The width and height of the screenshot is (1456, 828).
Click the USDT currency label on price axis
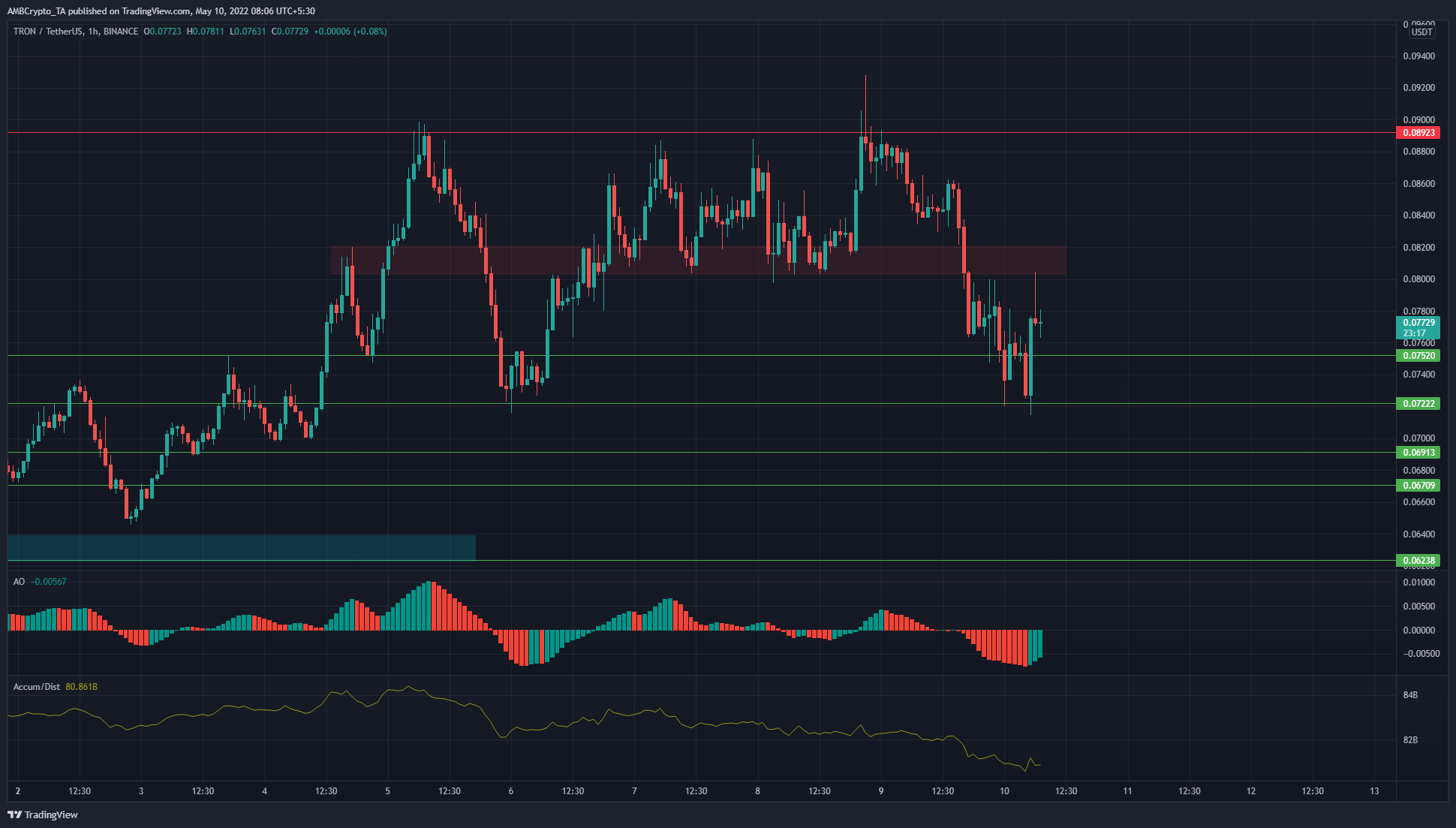pyautogui.click(x=1421, y=32)
